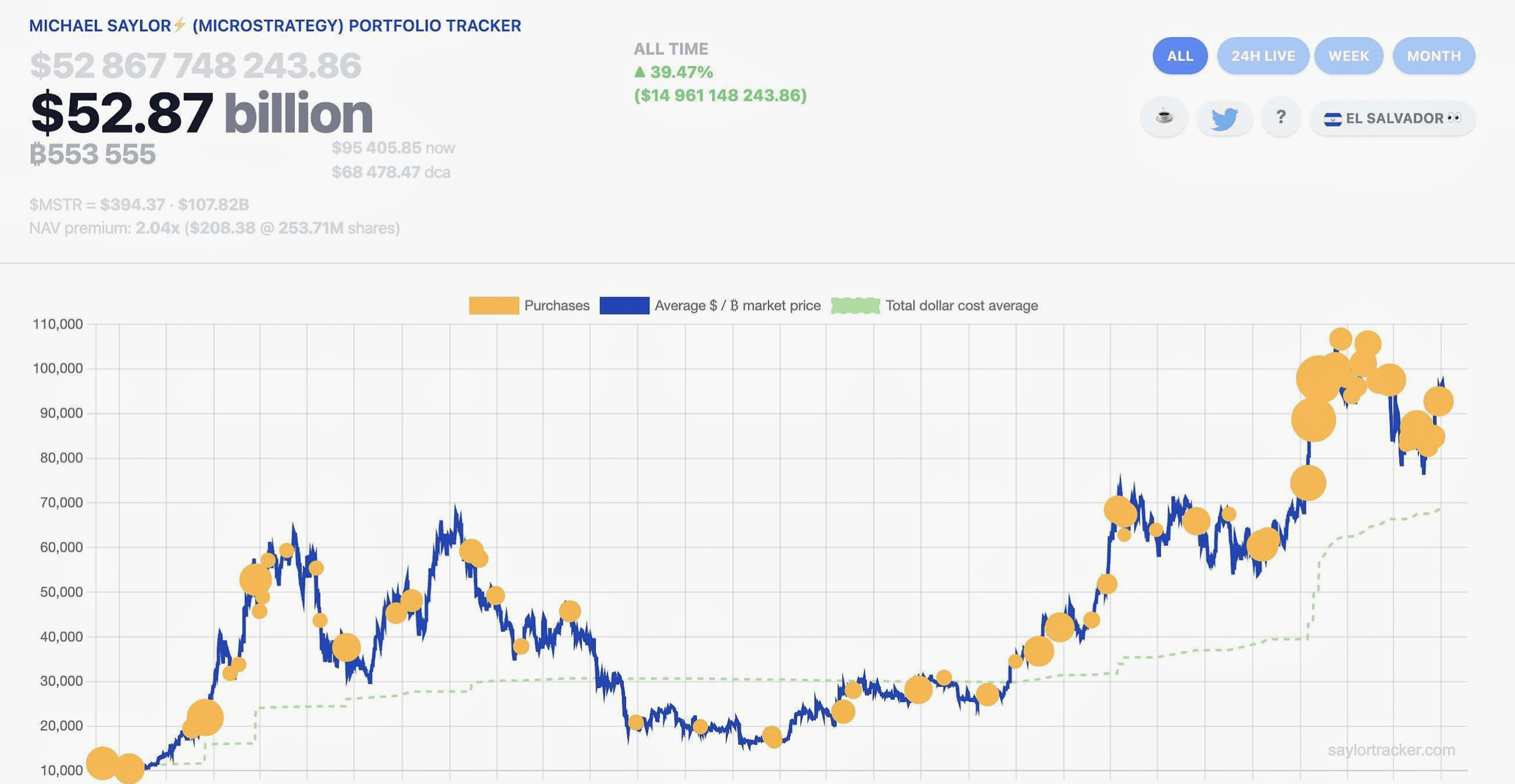The height and width of the screenshot is (784, 1515).
Task: Click the $52 867 748 243.86 exact value
Action: click(x=196, y=65)
